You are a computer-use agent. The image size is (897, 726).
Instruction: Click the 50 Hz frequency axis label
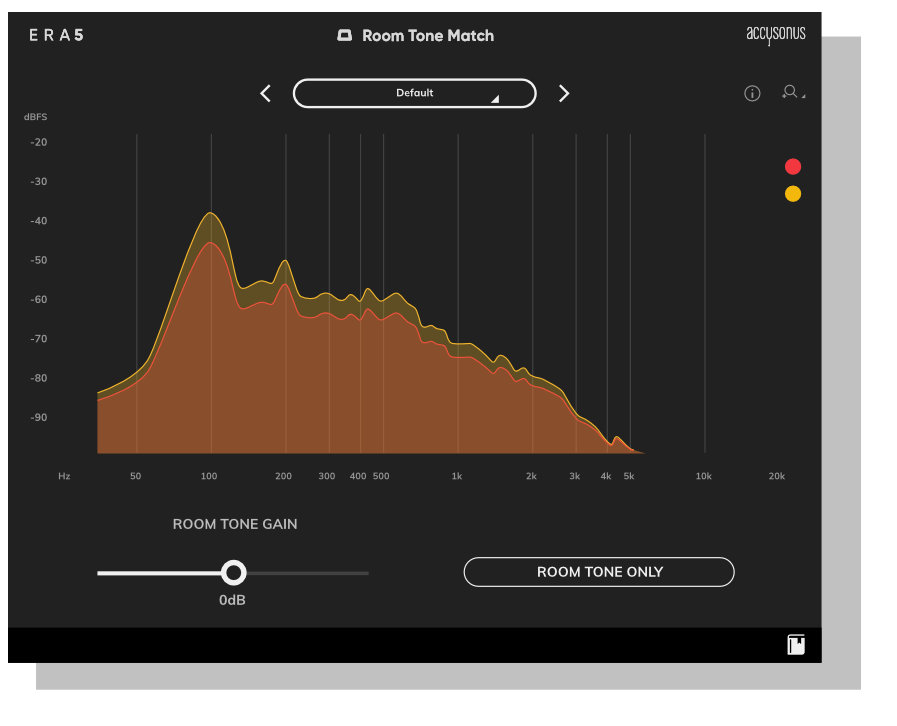pyautogui.click(x=136, y=476)
